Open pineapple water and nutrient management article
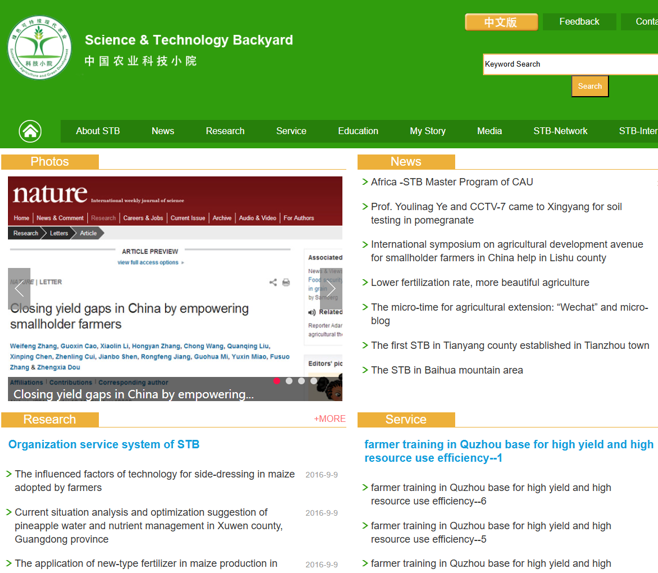The image size is (658, 573). [x=149, y=526]
